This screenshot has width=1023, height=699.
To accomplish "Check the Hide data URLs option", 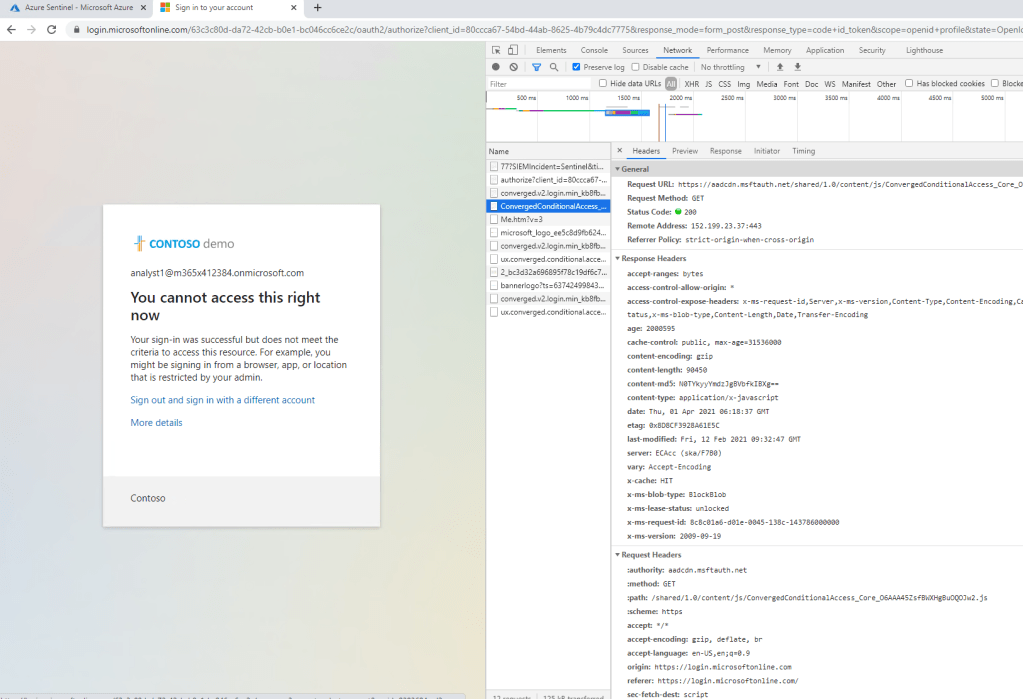I will point(603,84).
